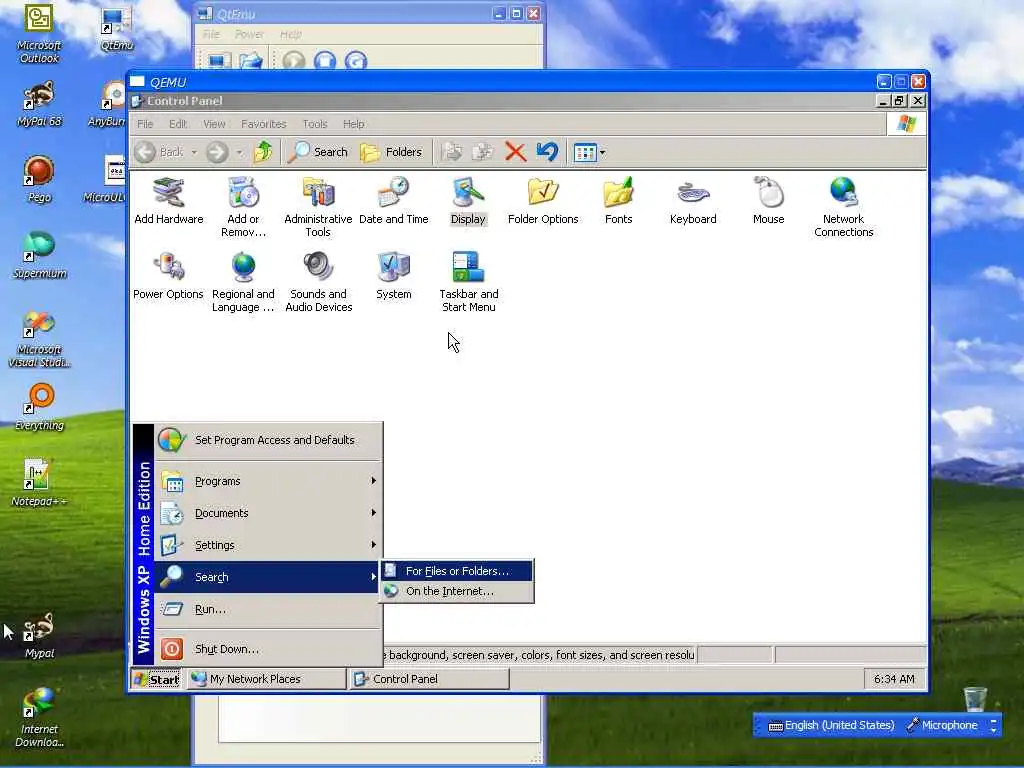Click the Up folder toolbar icon

click(263, 152)
